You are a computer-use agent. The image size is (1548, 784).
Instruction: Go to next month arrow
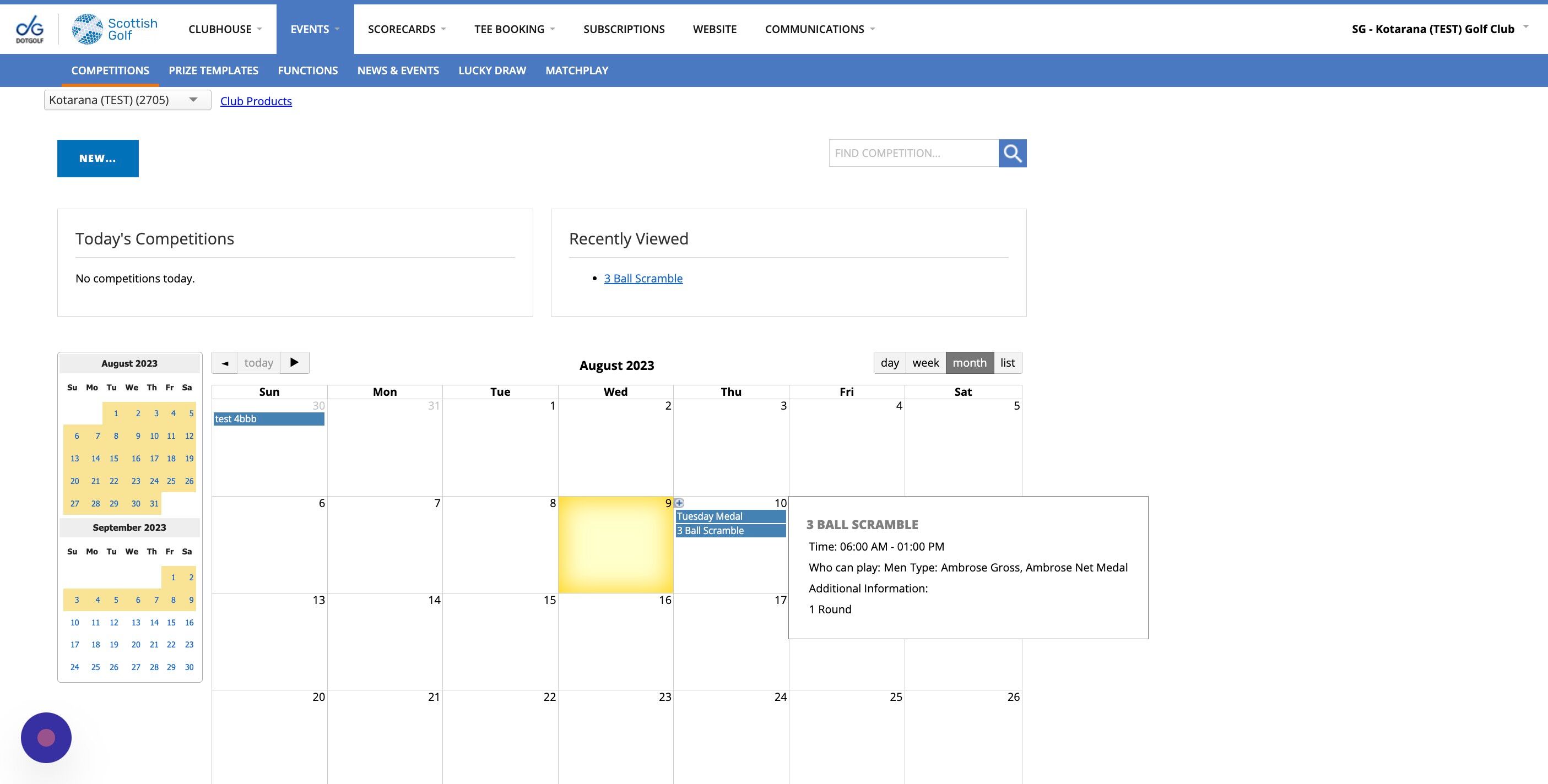tap(295, 363)
